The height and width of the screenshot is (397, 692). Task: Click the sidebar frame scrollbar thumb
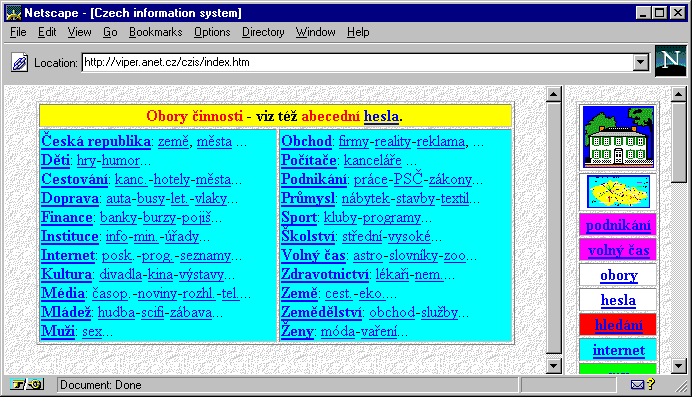679,142
